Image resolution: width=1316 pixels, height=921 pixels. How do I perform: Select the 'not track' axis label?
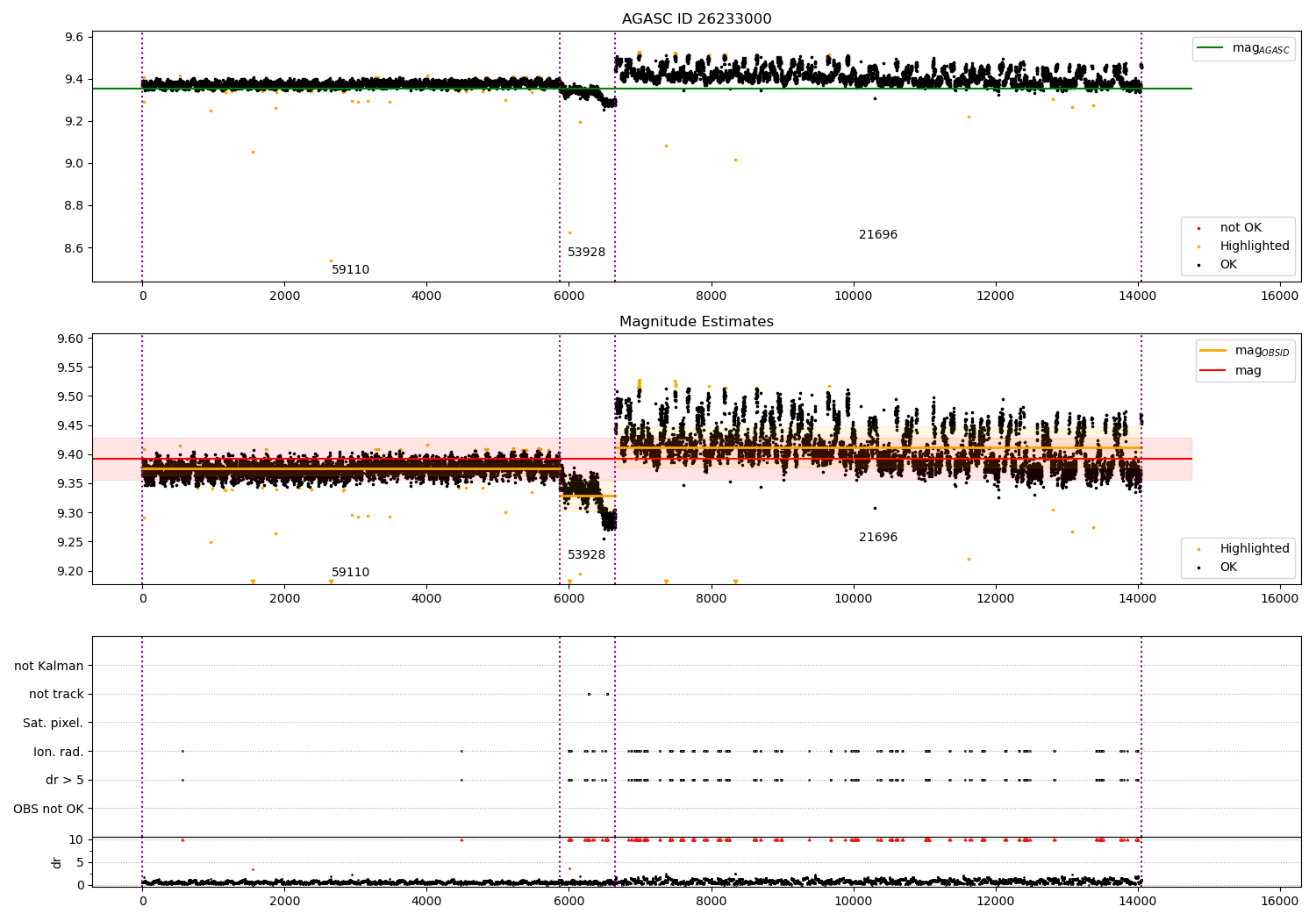56,694
